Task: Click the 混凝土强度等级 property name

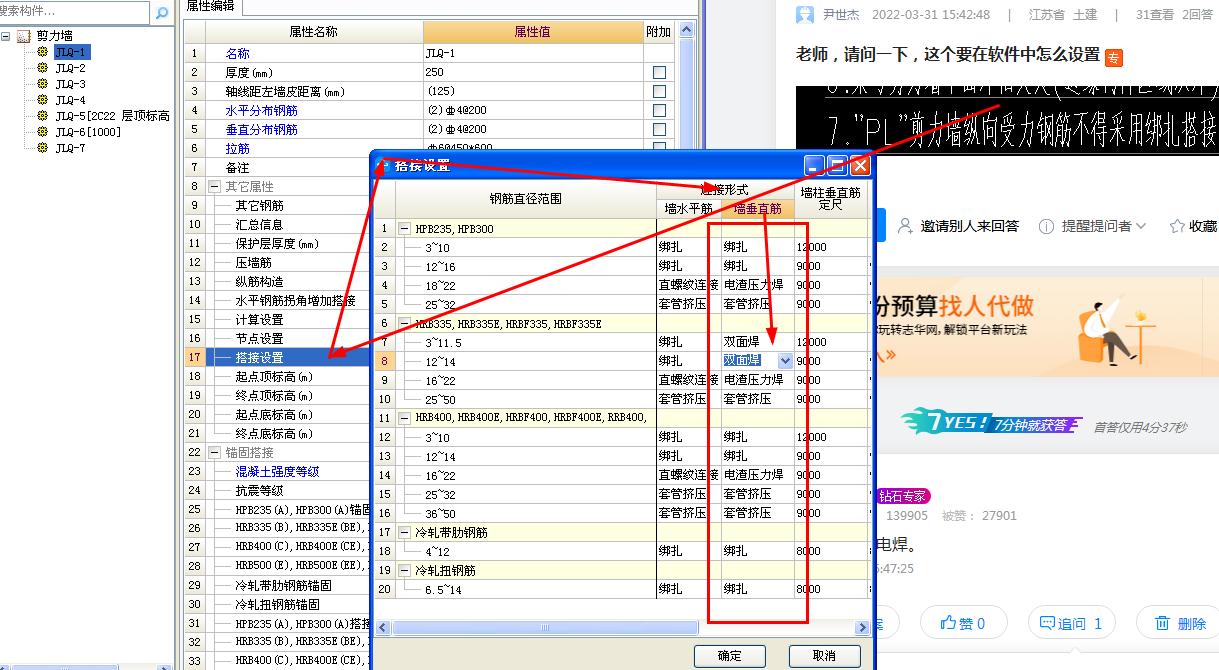Action: (x=277, y=471)
